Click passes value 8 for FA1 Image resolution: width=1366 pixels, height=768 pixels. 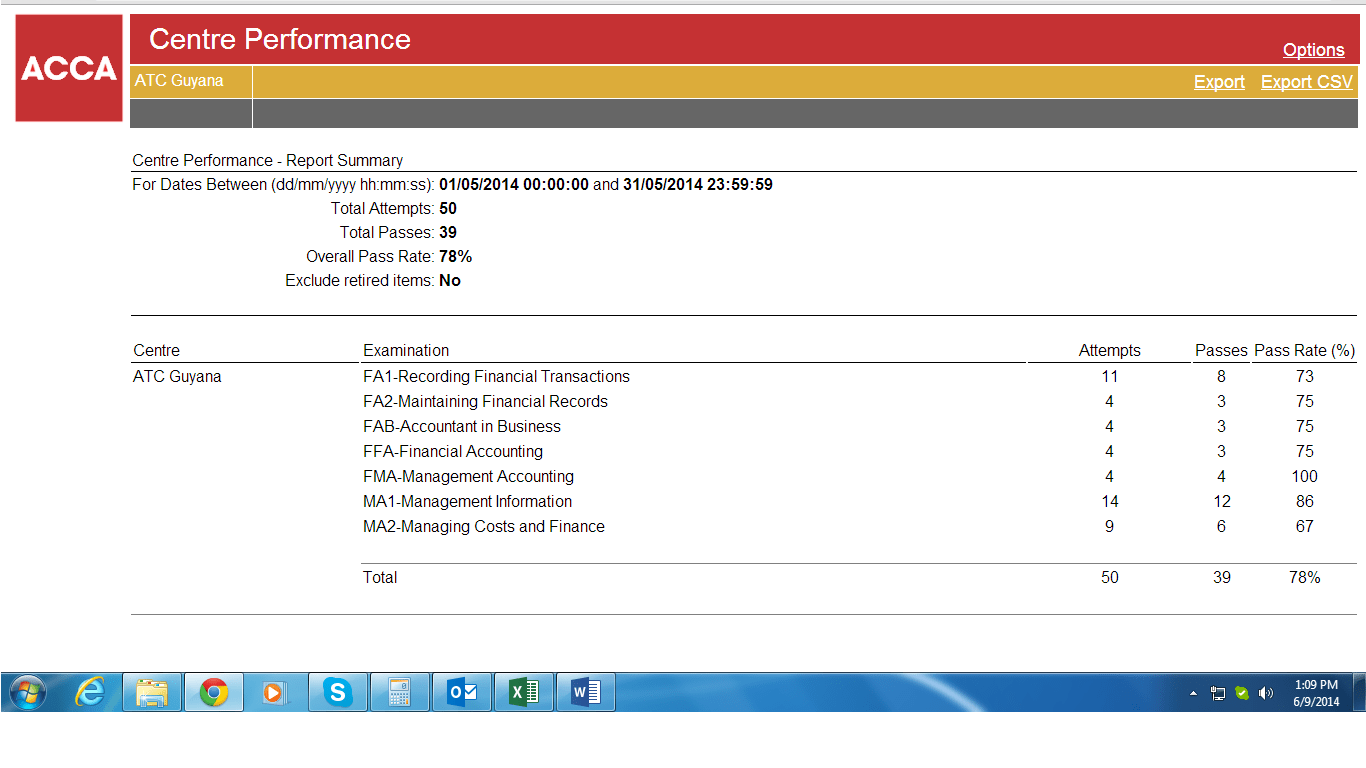pyautogui.click(x=1222, y=377)
